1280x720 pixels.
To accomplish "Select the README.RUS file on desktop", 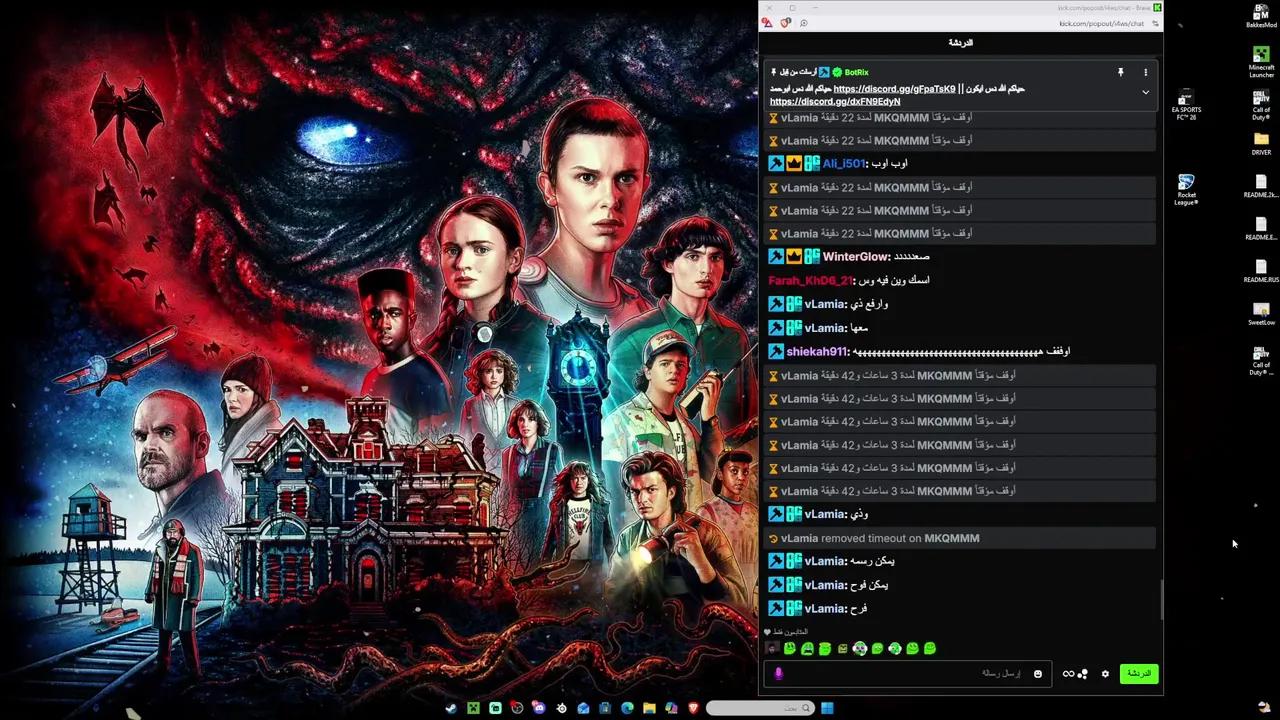I will [1261, 271].
